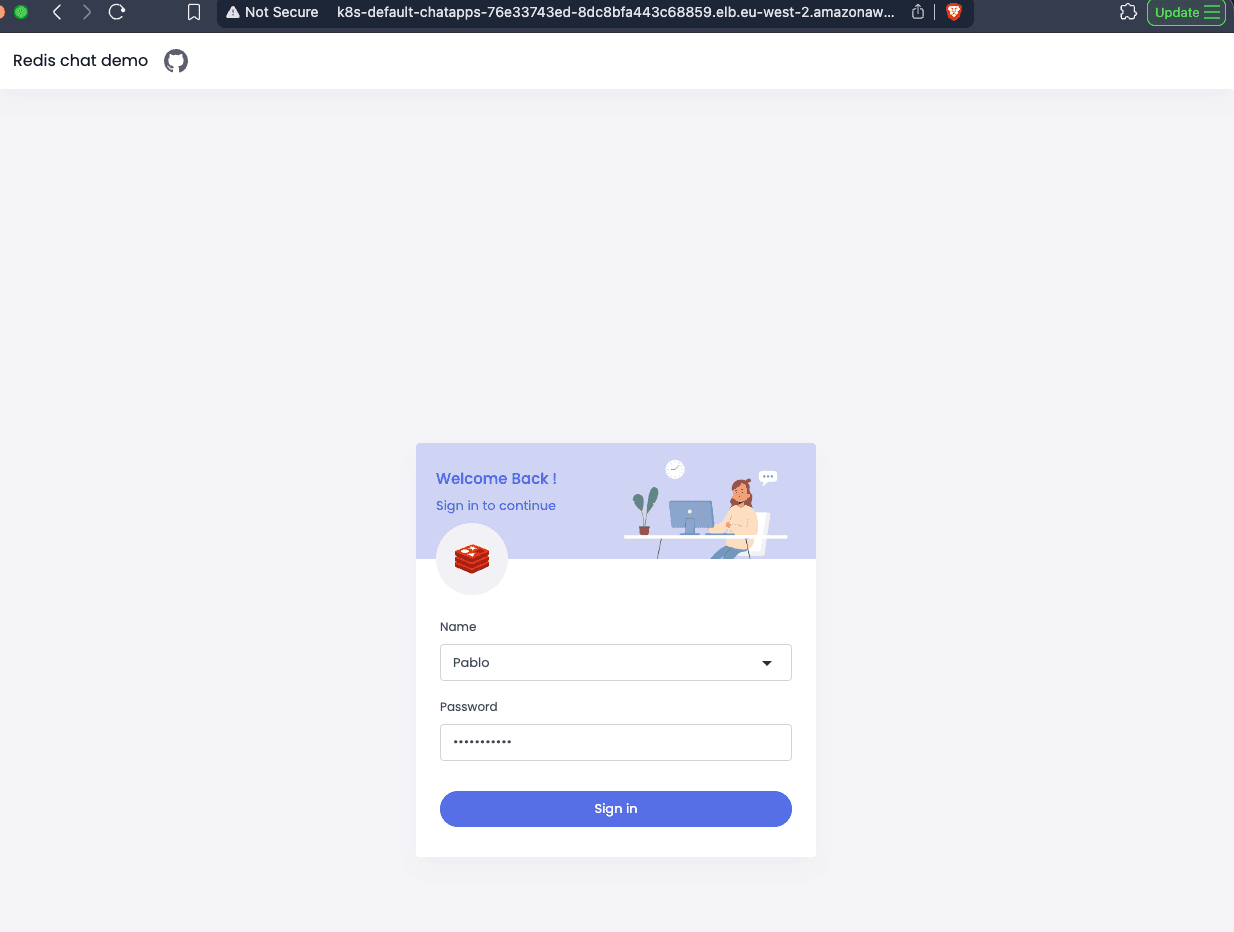
Task: Click the Name field's caret arrow
Action: (767, 663)
